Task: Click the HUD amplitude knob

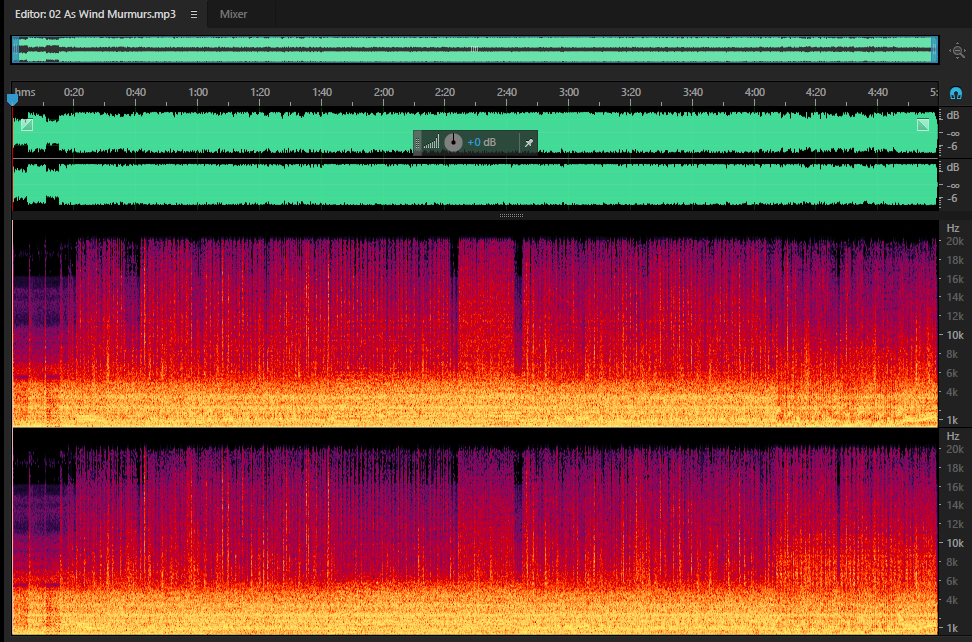Action: point(453,143)
